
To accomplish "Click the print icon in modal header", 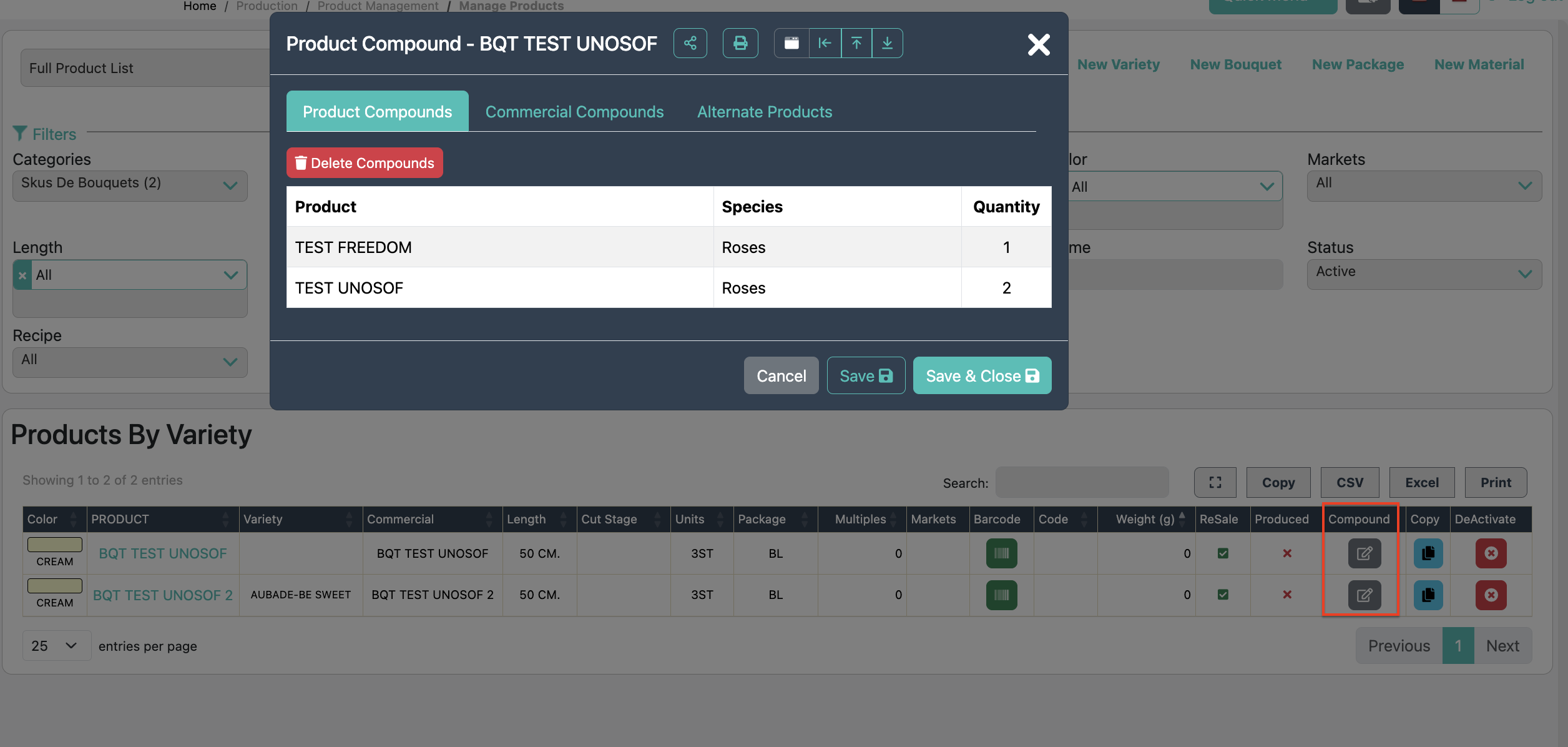I will click(x=740, y=43).
